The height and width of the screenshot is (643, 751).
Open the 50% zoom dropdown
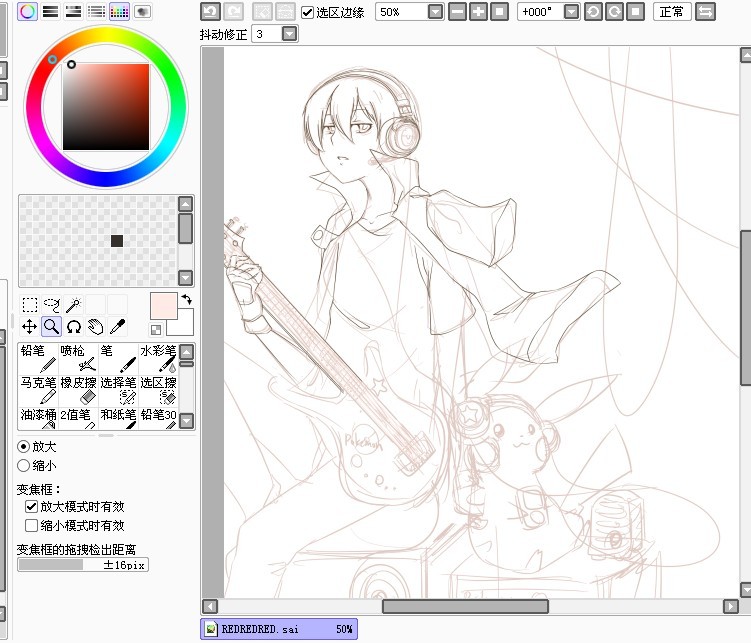click(x=435, y=11)
